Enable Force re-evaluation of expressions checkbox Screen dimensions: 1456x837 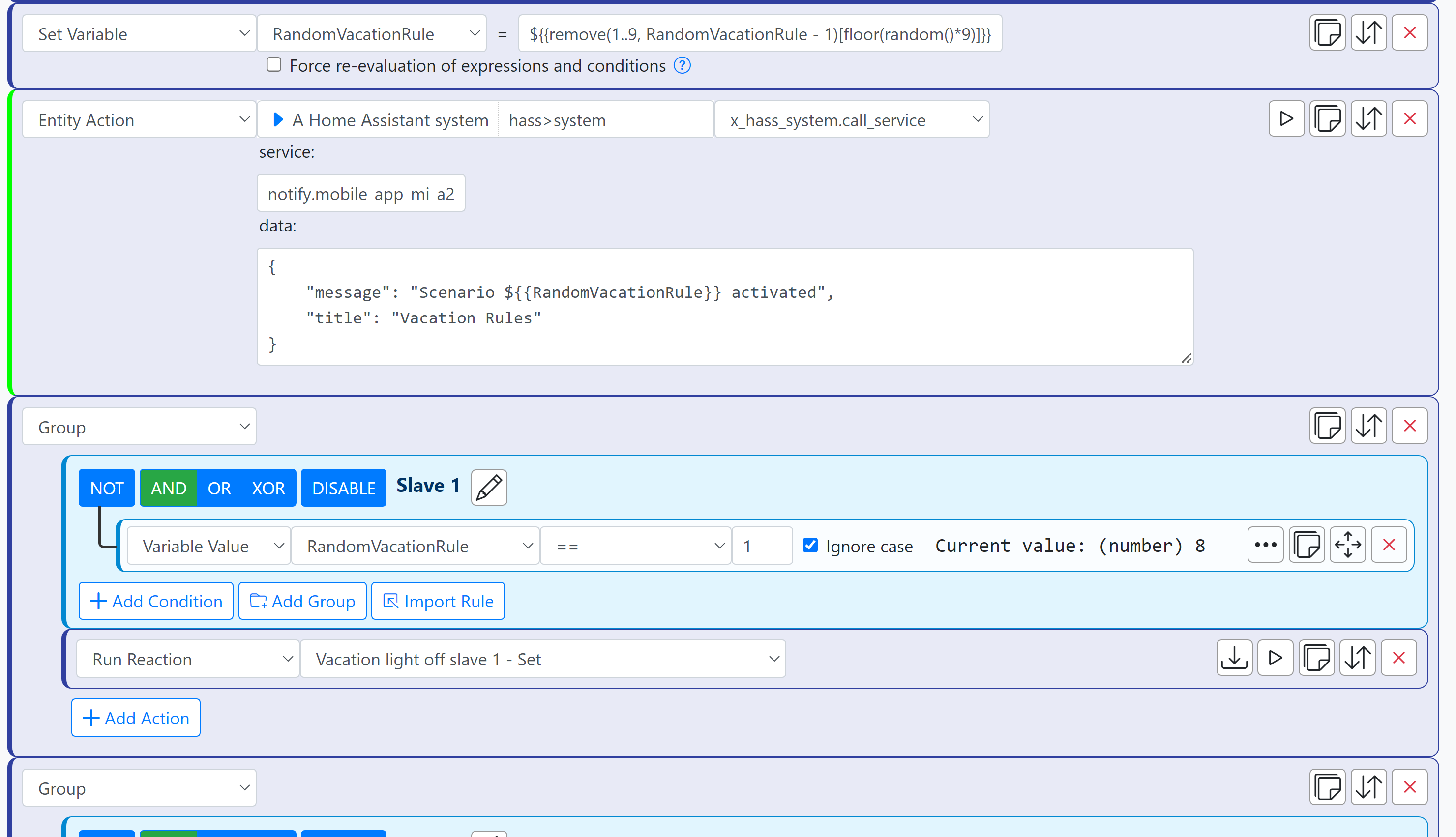point(274,64)
